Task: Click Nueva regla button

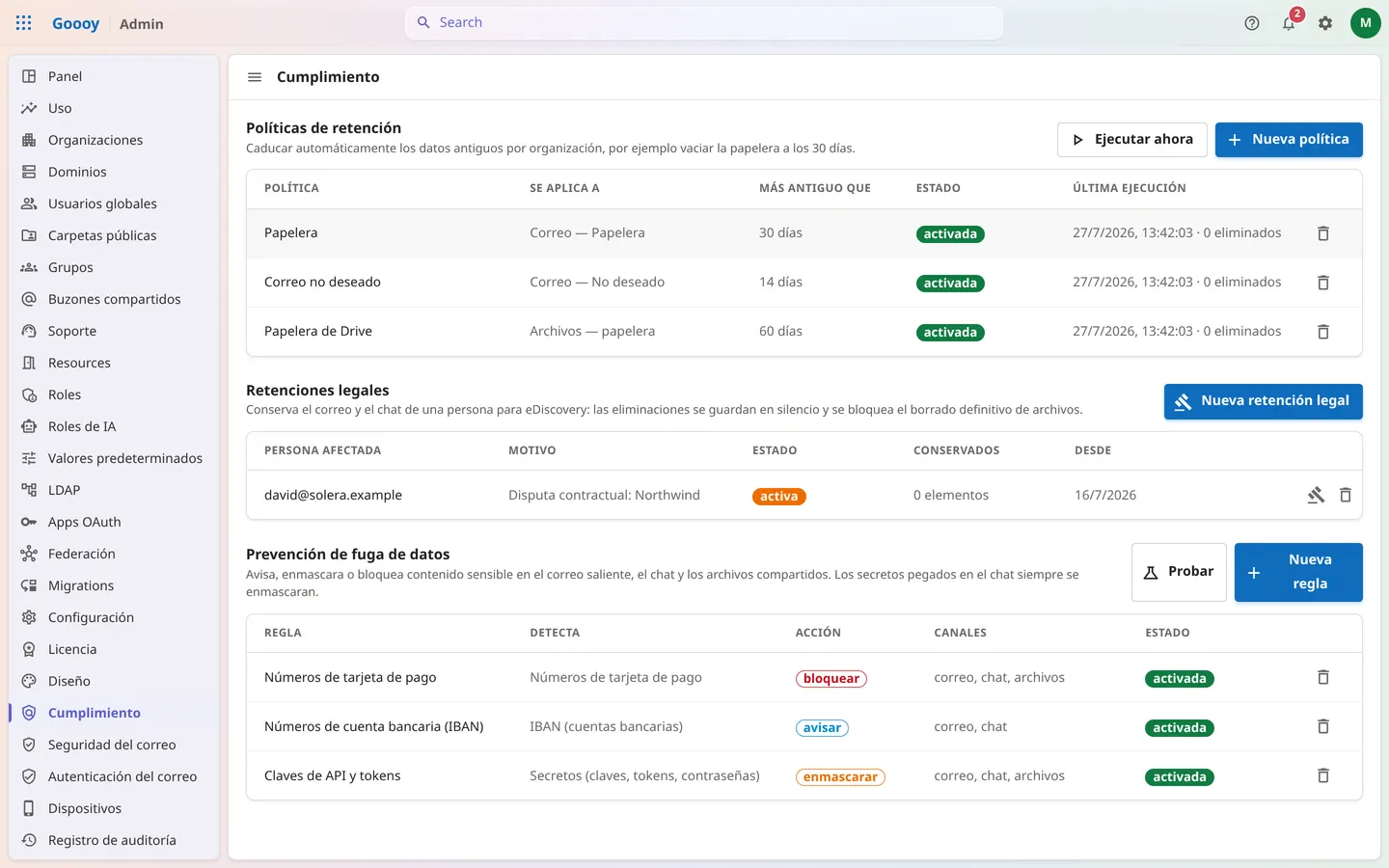Action: point(1298,572)
